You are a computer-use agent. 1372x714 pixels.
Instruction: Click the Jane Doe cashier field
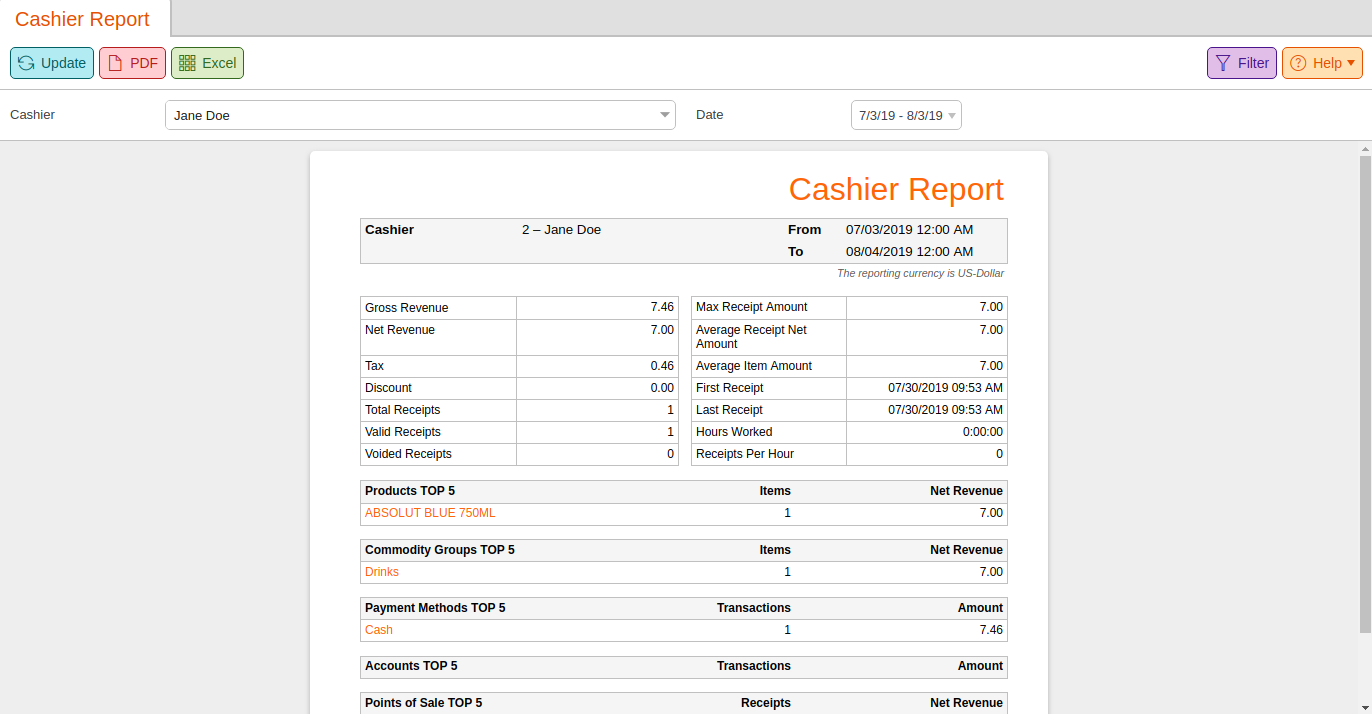[x=420, y=115]
